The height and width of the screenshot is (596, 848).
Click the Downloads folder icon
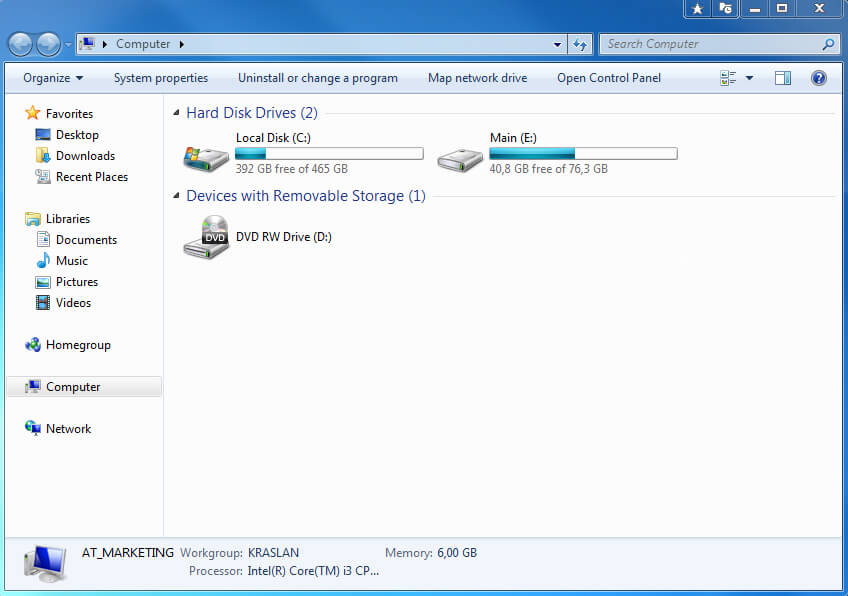[43, 156]
